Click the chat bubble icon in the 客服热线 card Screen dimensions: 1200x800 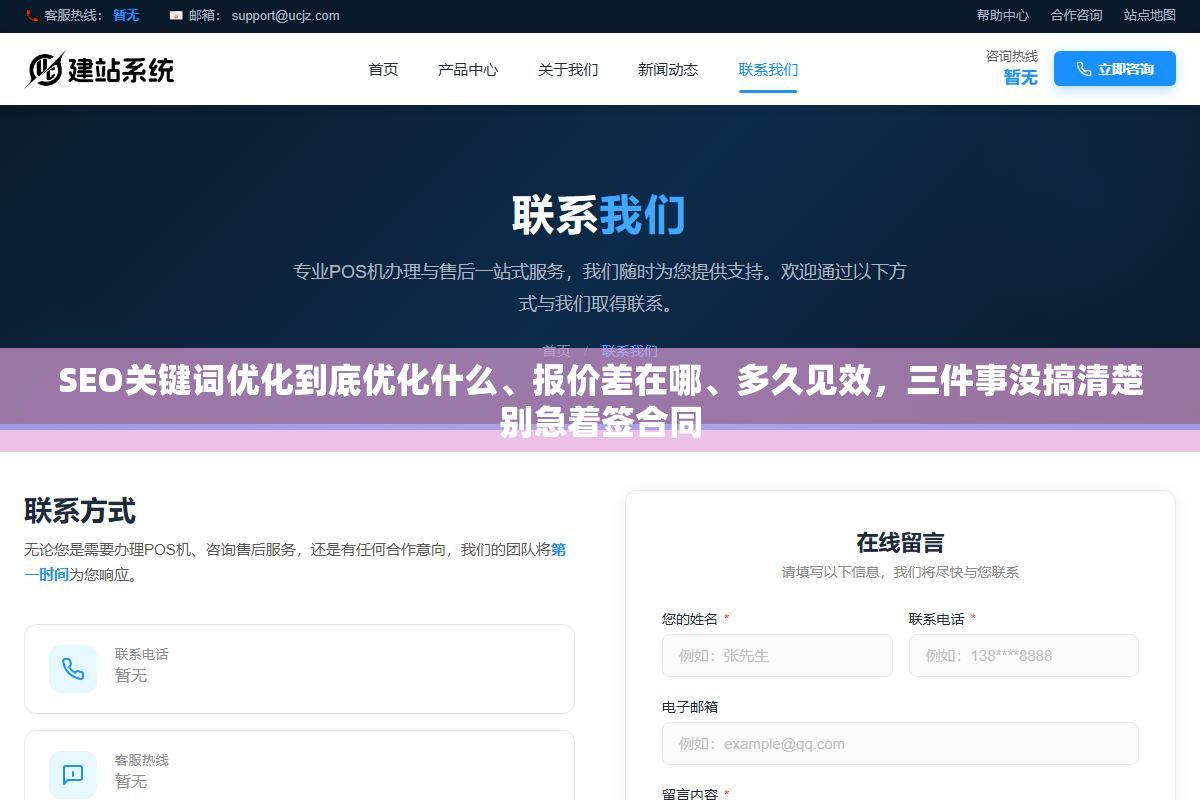pos(73,774)
